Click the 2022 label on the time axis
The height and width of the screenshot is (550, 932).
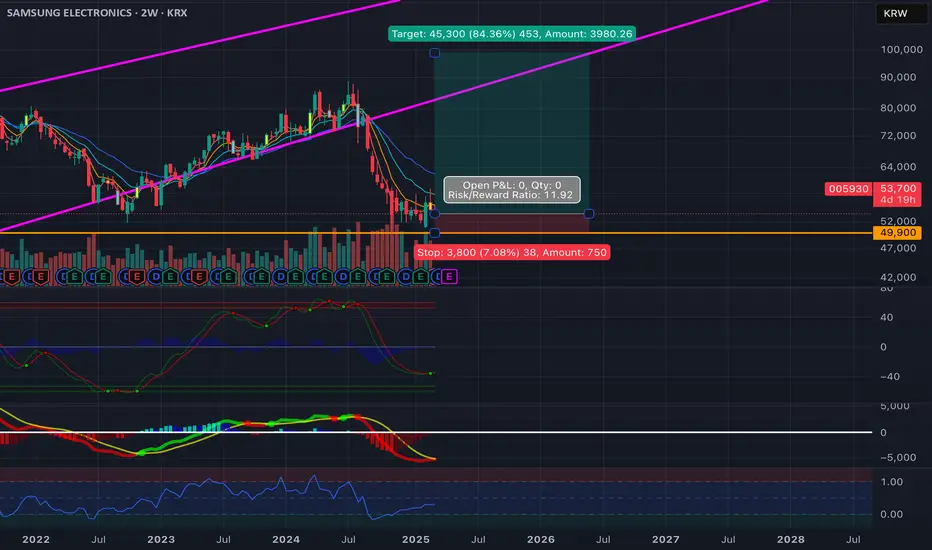point(36,539)
